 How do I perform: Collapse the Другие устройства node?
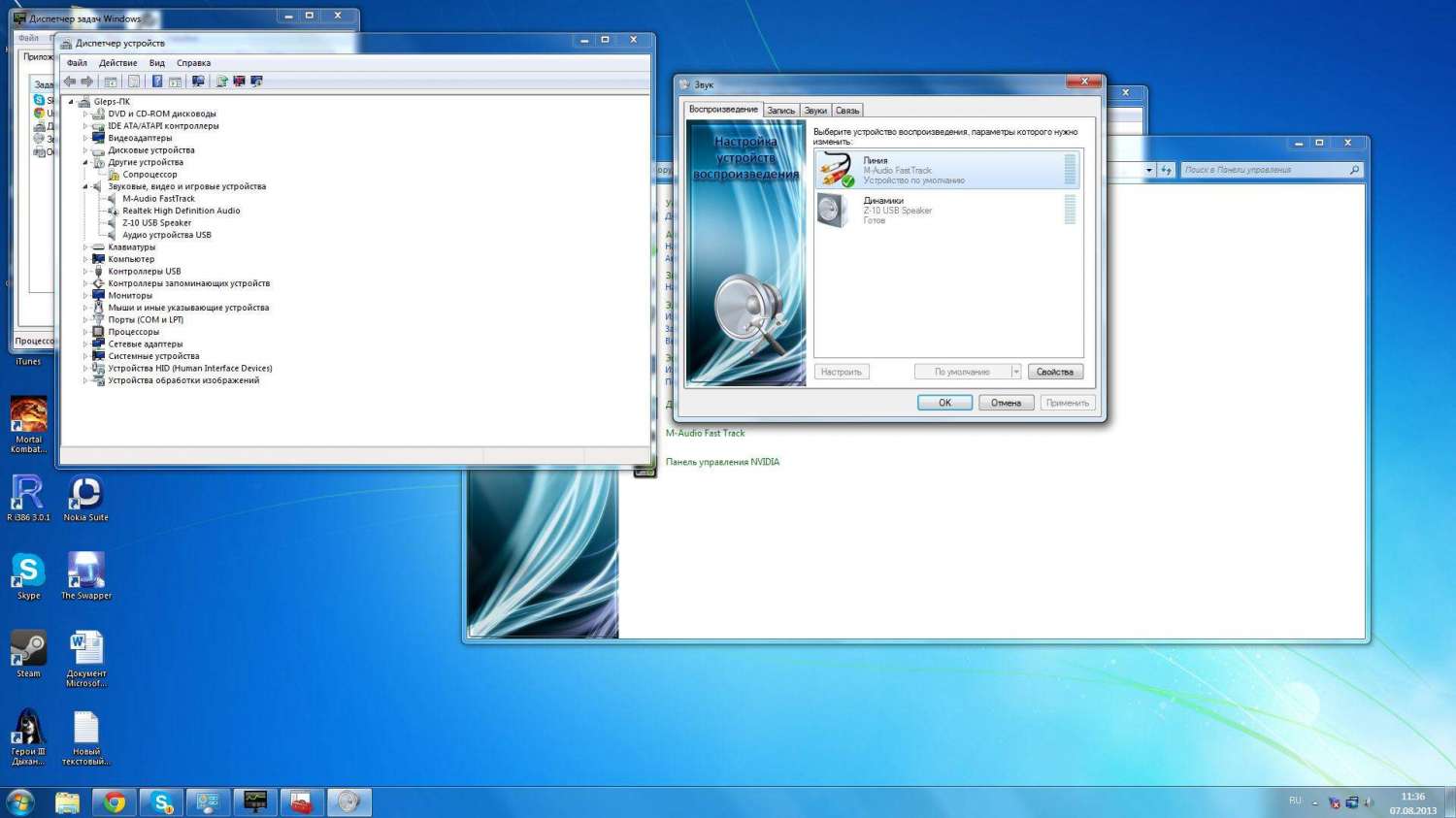(85, 162)
